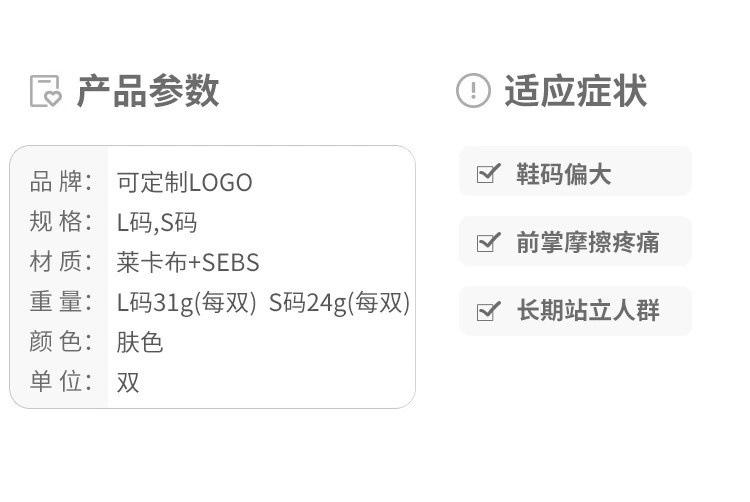Toggle the 长期站立人群 checkbox
Image resolution: width=750 pixels, height=502 pixels.
[x=488, y=311]
